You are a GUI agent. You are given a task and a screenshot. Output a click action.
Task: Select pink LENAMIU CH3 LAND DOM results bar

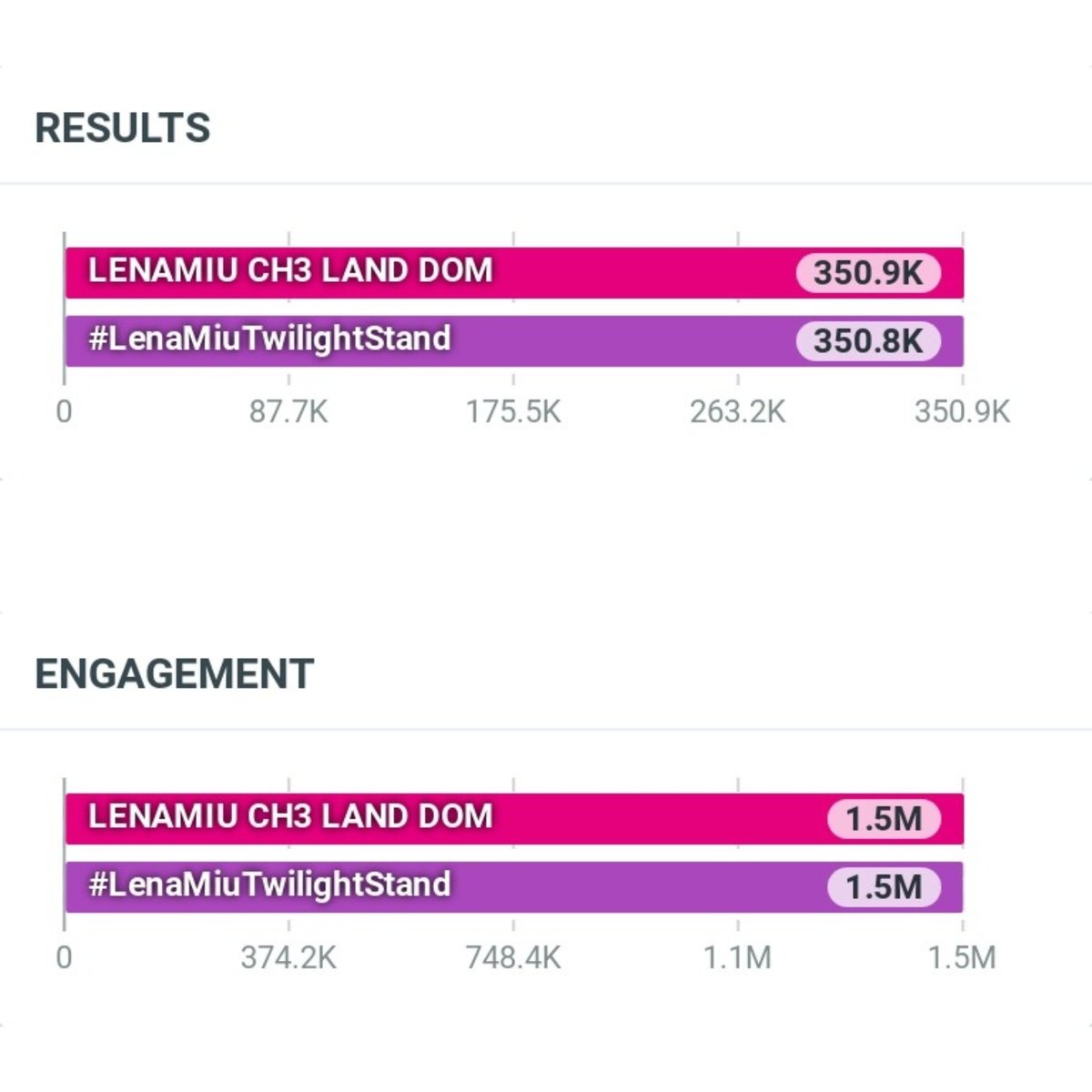514,272
